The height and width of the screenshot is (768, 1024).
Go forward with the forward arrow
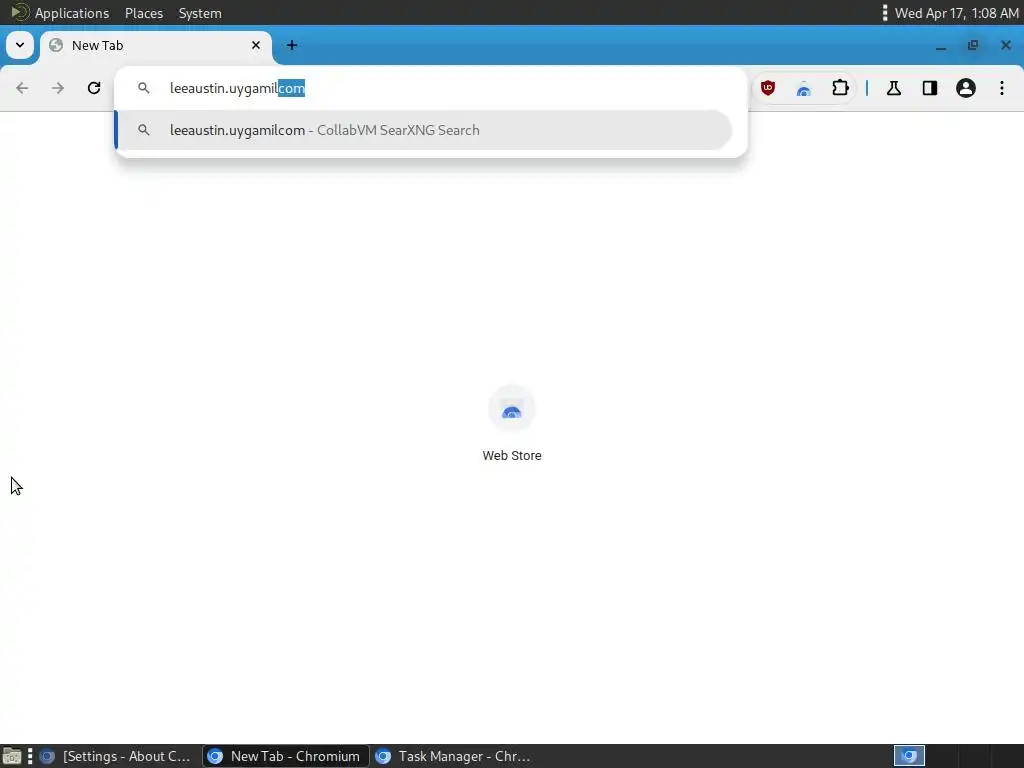[x=58, y=88]
